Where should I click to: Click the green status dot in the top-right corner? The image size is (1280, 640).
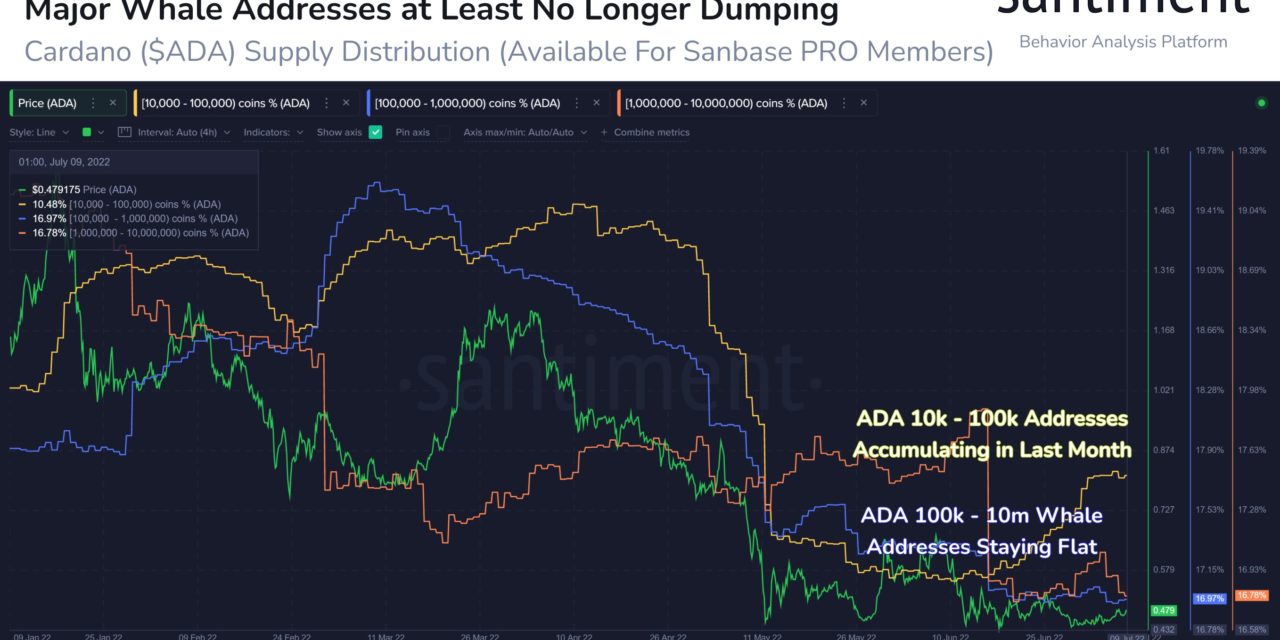click(1262, 103)
